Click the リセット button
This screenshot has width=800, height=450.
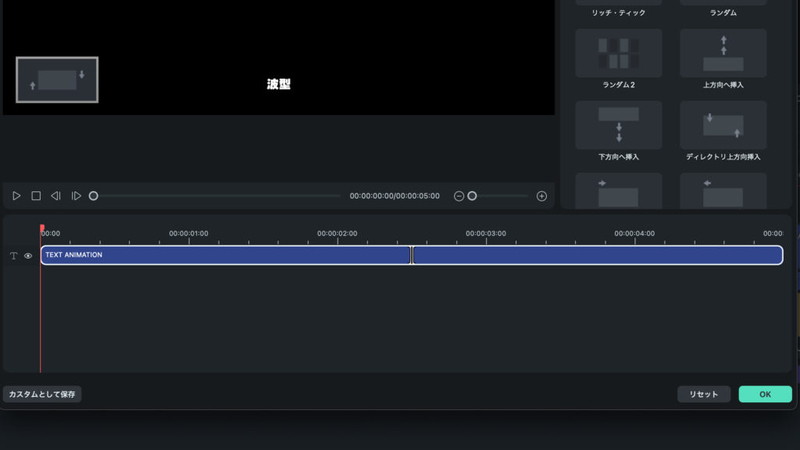(x=704, y=394)
